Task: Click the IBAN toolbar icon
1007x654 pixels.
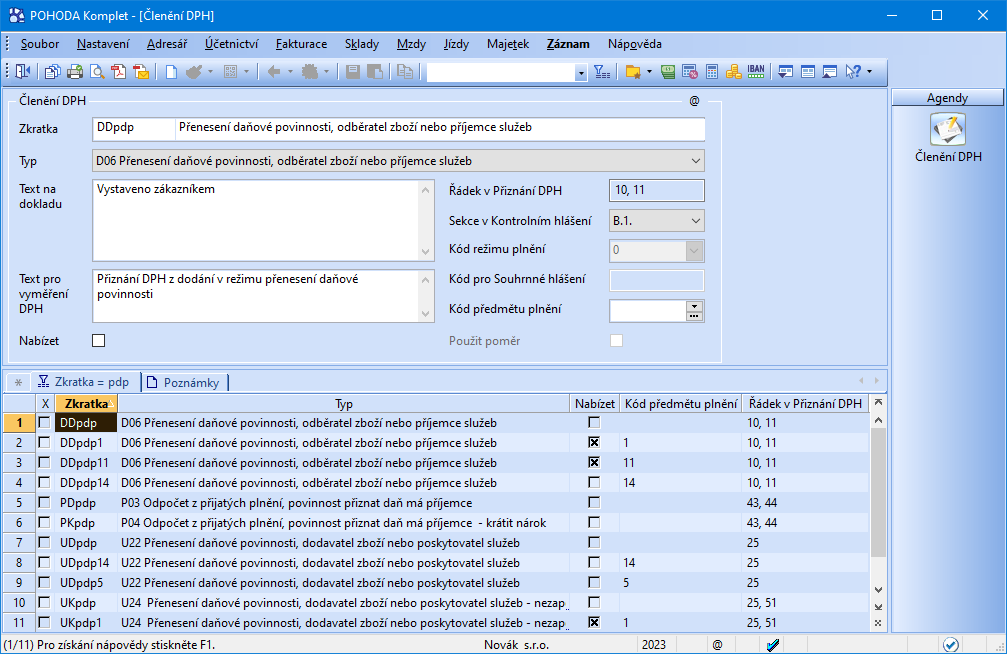Action: (756, 71)
